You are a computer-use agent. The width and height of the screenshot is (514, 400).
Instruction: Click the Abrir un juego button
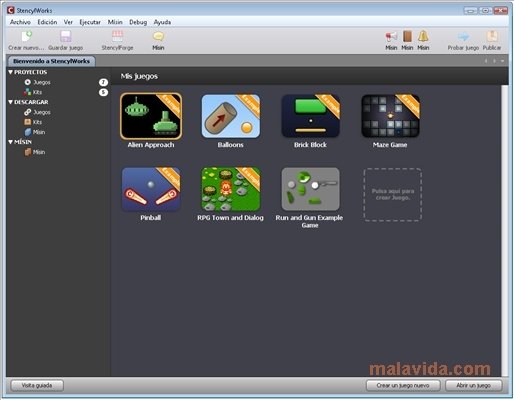[473, 385]
